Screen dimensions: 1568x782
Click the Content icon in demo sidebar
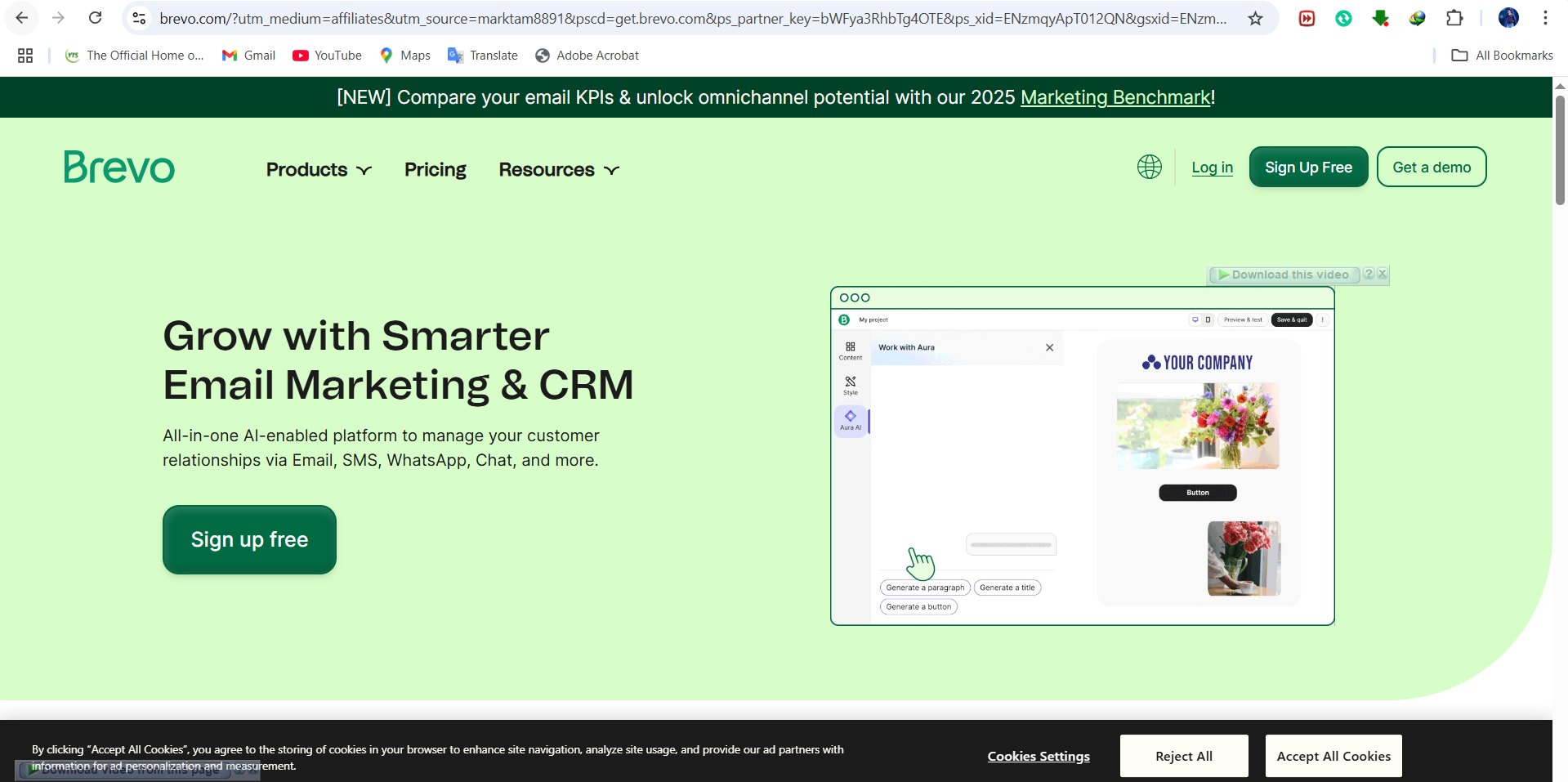[851, 351]
